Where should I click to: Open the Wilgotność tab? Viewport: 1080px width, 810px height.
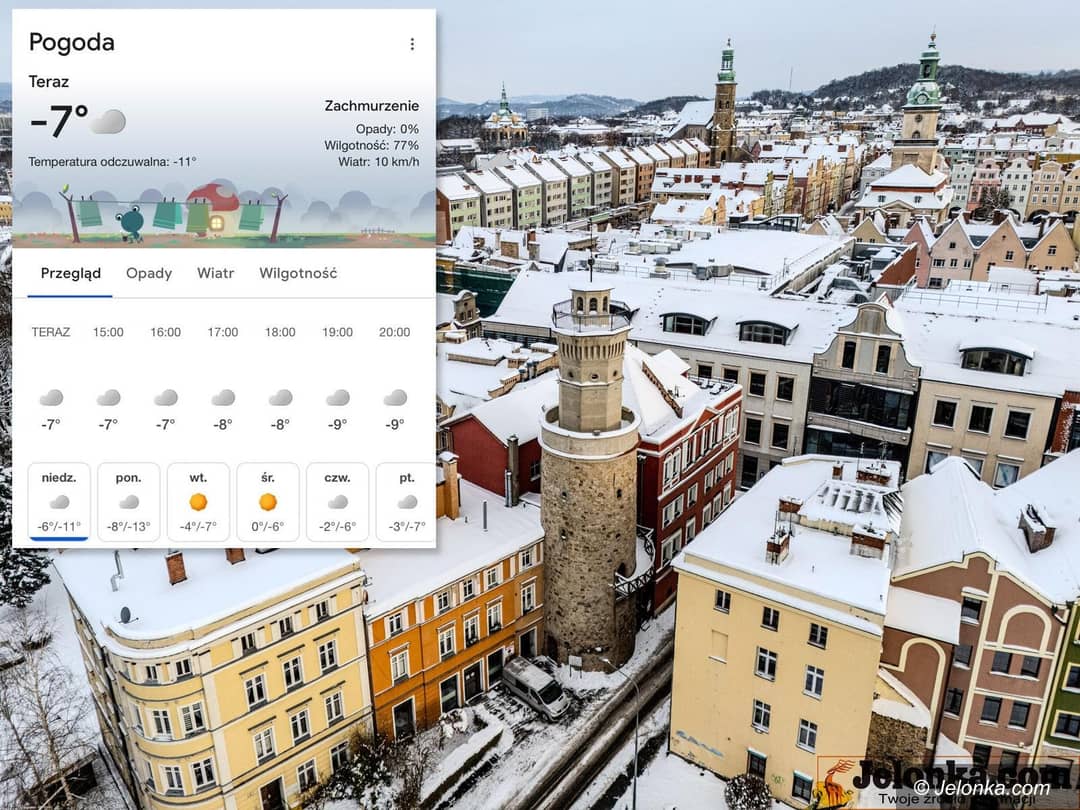[298, 273]
